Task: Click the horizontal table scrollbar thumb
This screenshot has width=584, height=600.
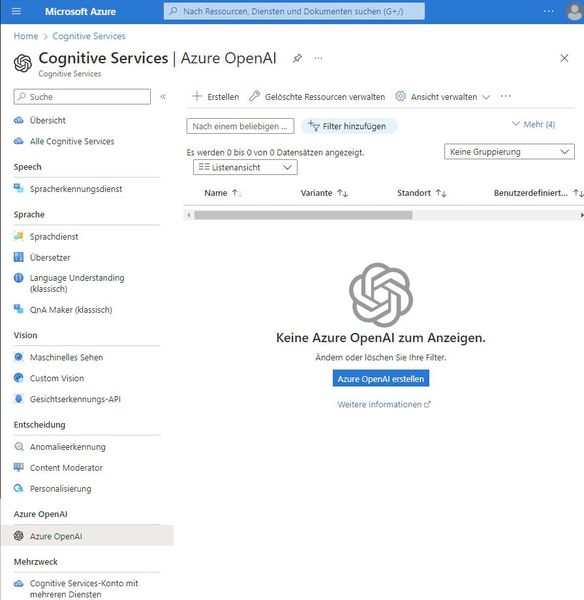Action: [x=303, y=215]
